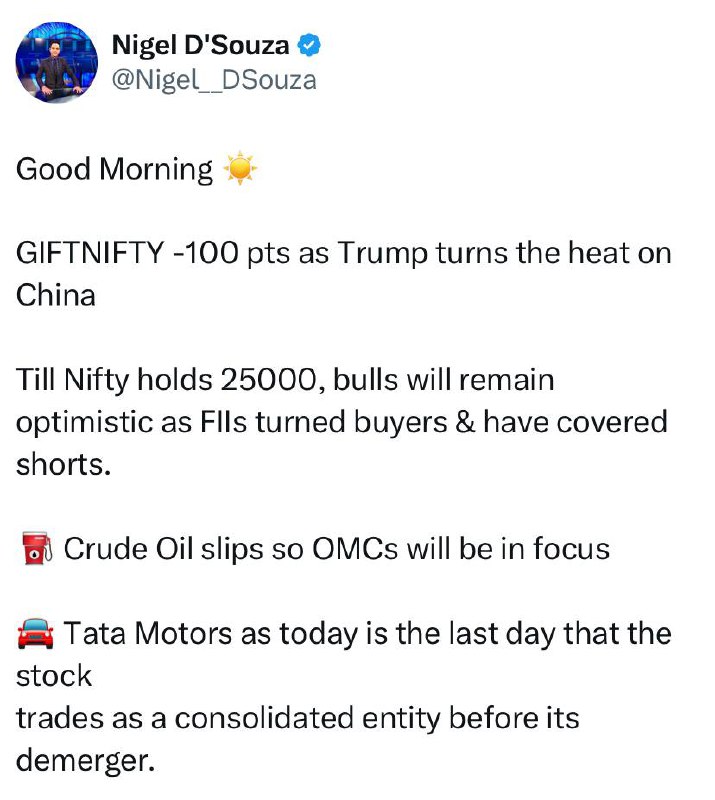Click the red fuel pump emoji
The height and width of the screenshot is (800, 715).
pos(35,549)
